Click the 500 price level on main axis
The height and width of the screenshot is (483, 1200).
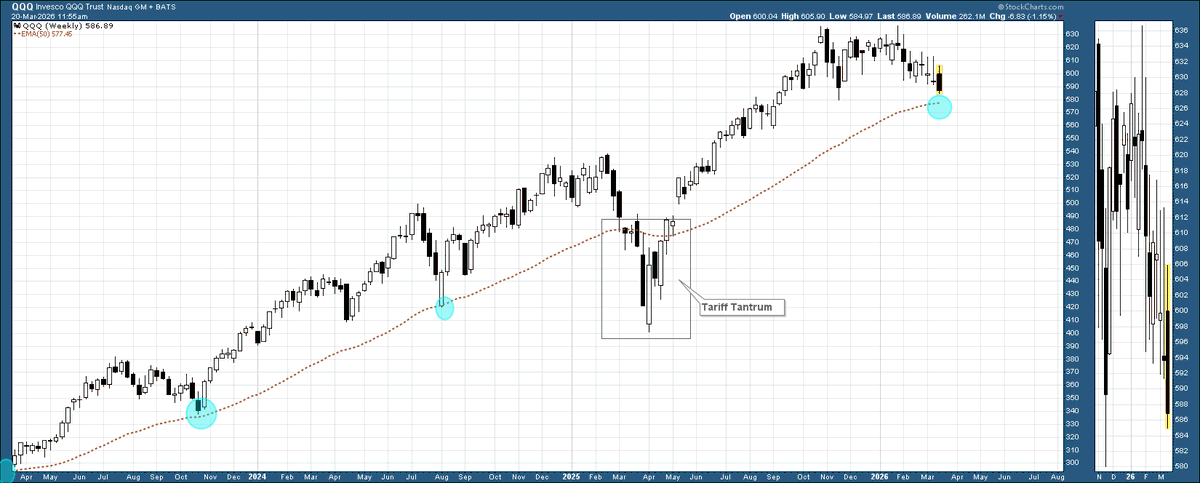tap(1072, 203)
